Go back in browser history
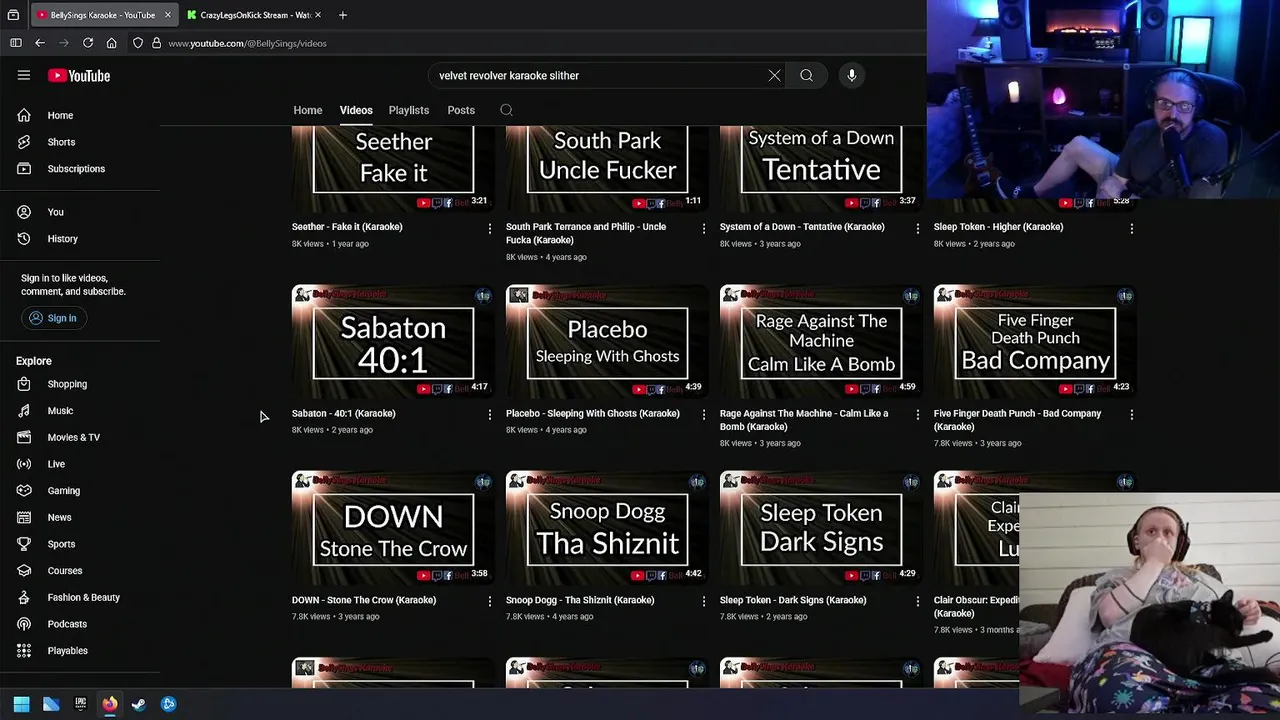The width and height of the screenshot is (1280, 720). 40,43
